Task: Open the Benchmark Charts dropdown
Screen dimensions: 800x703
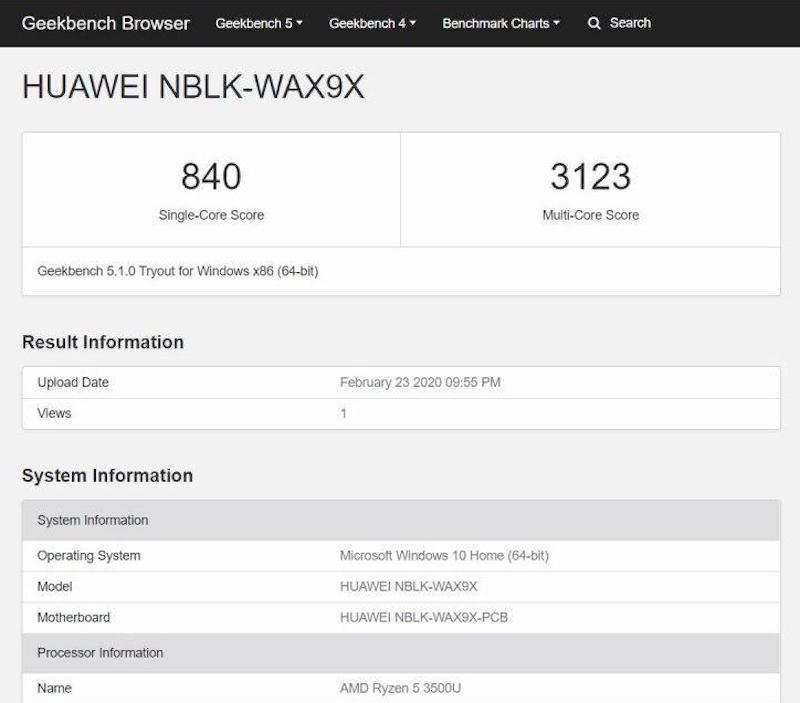Action: point(501,23)
